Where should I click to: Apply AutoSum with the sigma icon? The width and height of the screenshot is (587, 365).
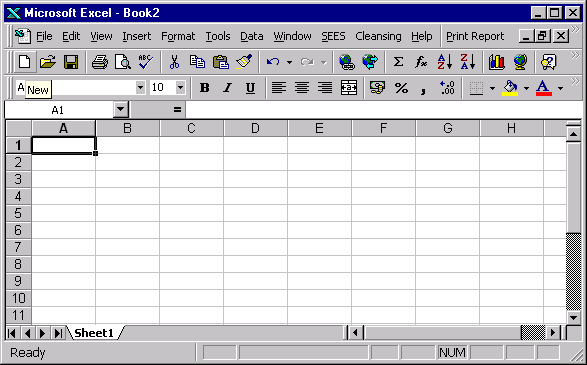[x=398, y=62]
